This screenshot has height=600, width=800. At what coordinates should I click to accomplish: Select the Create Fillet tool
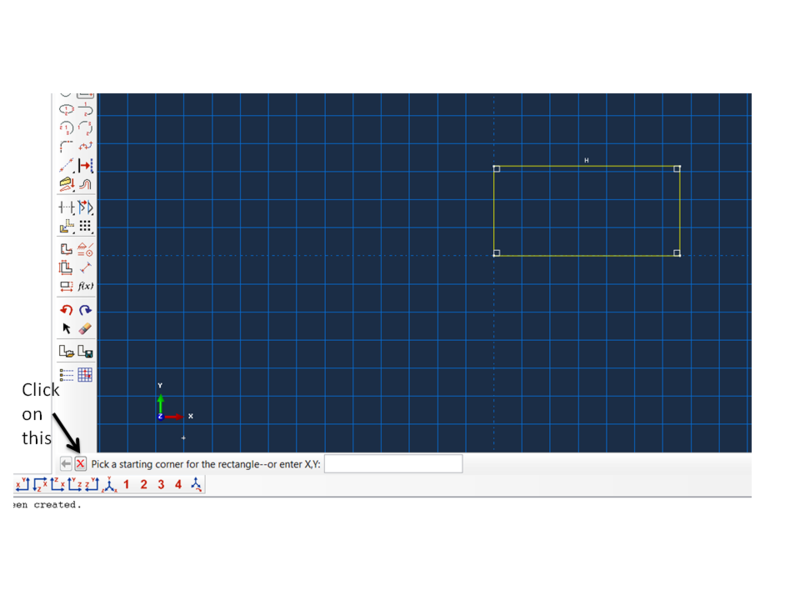coord(65,148)
